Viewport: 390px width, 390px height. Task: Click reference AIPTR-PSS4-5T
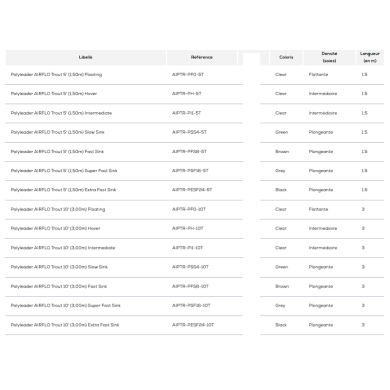[189, 132]
